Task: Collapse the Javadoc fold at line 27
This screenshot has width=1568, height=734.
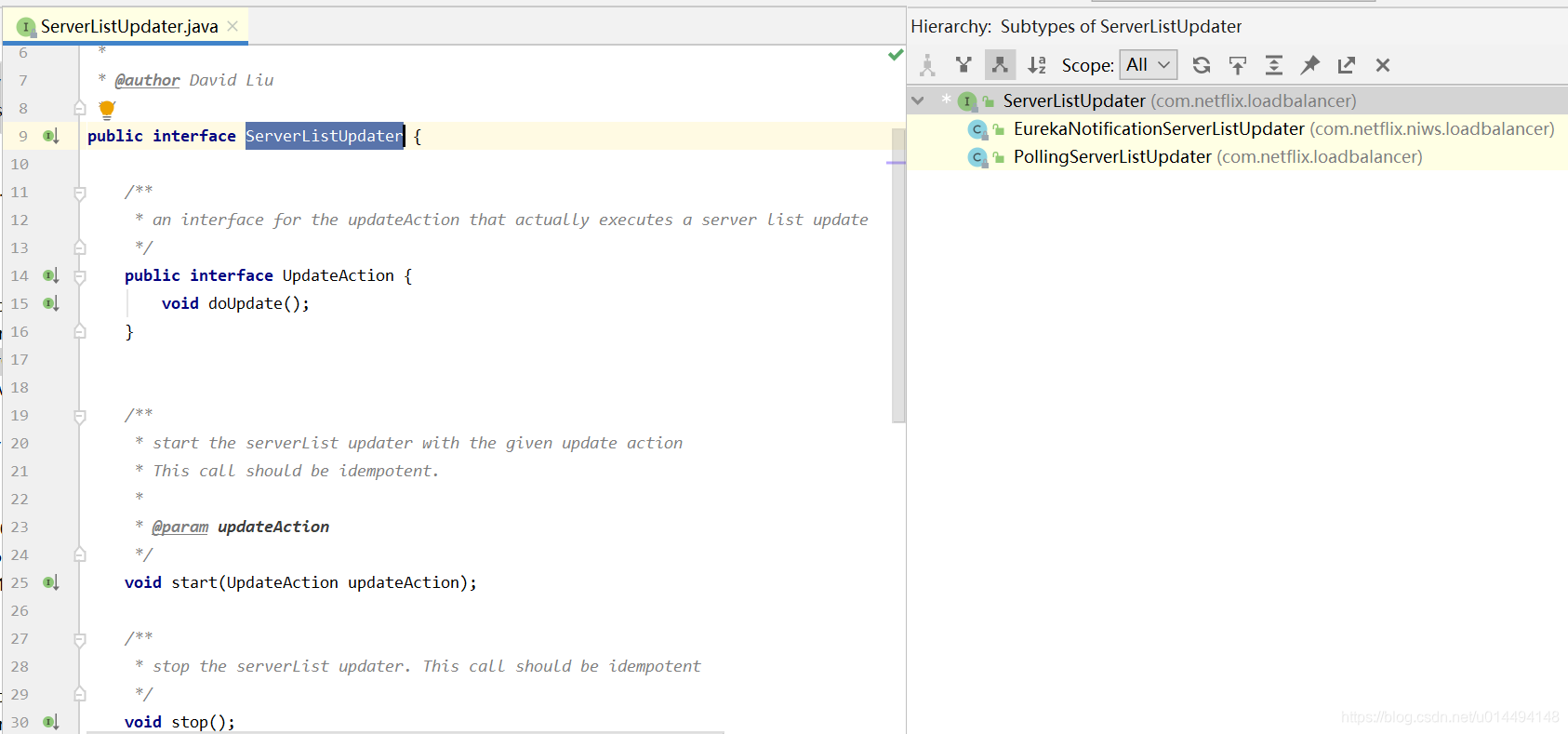Action: coord(80,639)
